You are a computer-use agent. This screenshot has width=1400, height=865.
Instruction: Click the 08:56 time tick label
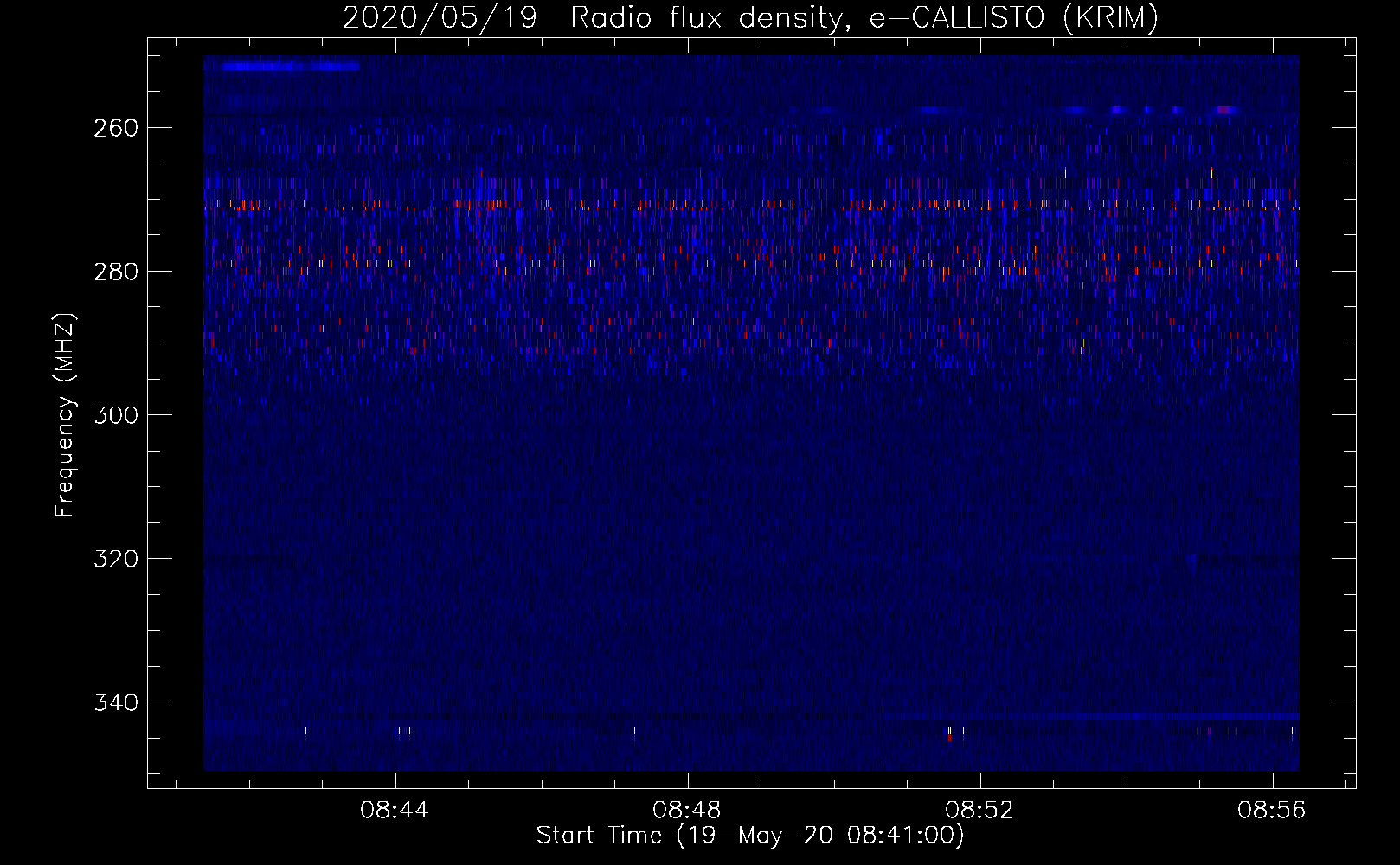tap(1272, 811)
